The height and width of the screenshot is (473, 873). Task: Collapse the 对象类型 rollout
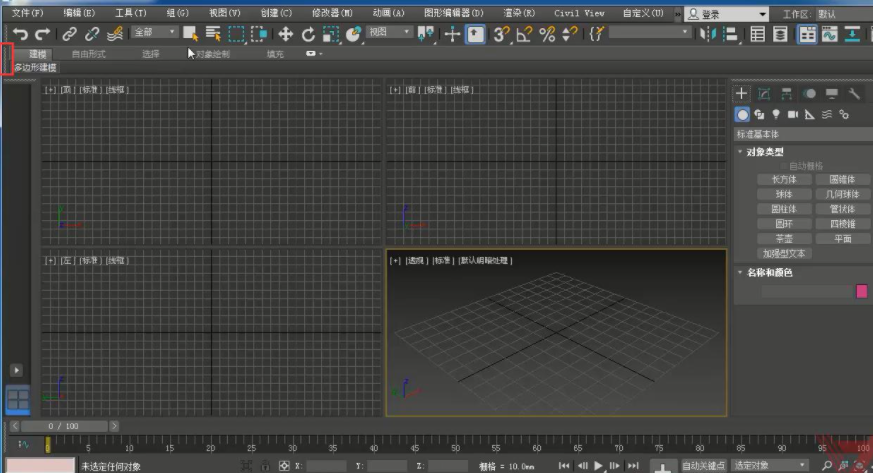tap(765, 152)
